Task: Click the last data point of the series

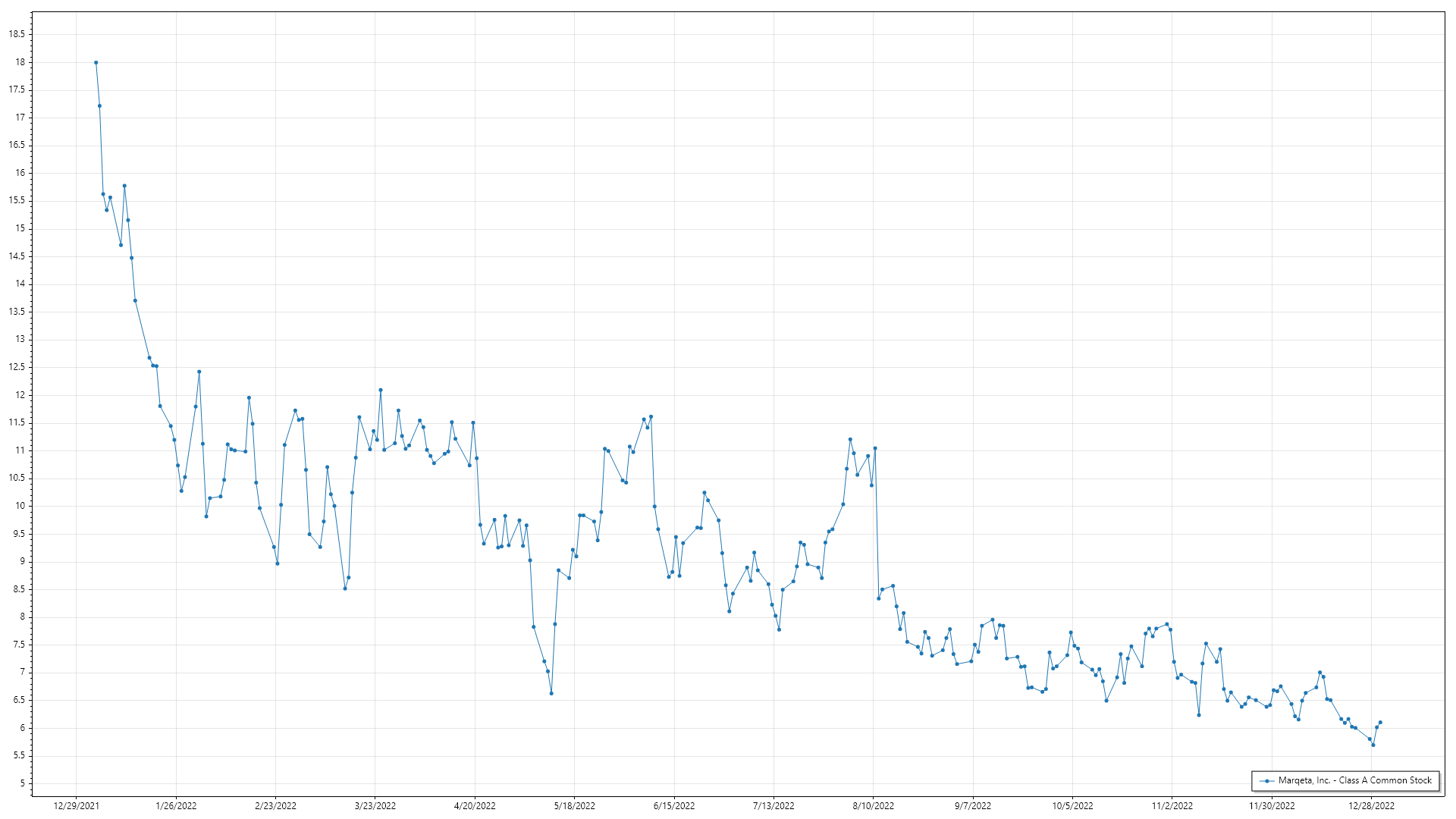Action: coord(1380,723)
